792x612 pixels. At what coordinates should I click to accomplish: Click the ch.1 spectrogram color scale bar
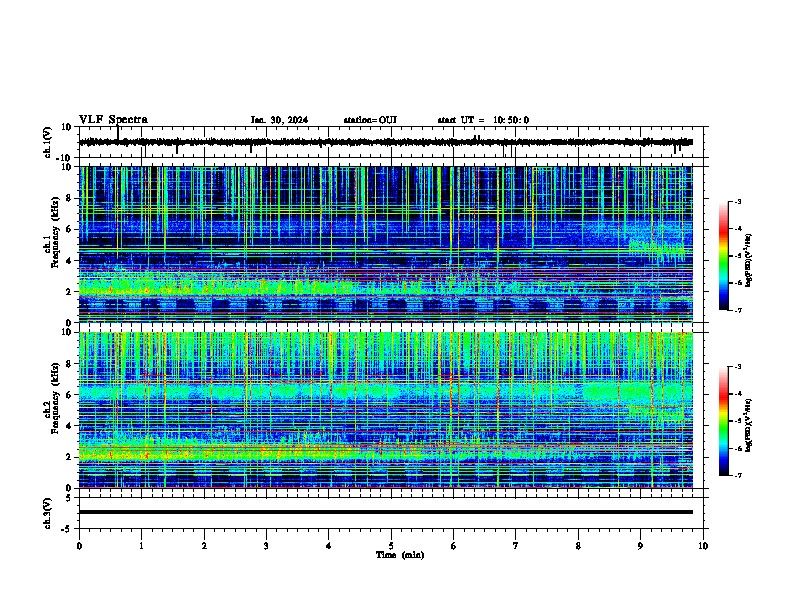coord(724,256)
